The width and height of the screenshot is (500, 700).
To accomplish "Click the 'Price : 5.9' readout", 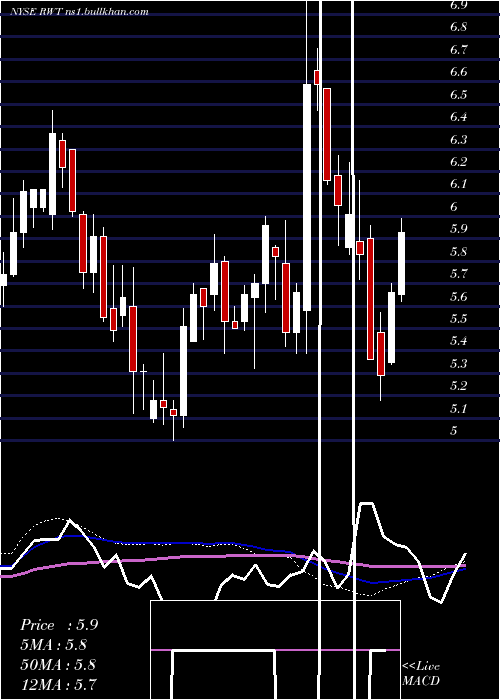I will click(59, 625).
